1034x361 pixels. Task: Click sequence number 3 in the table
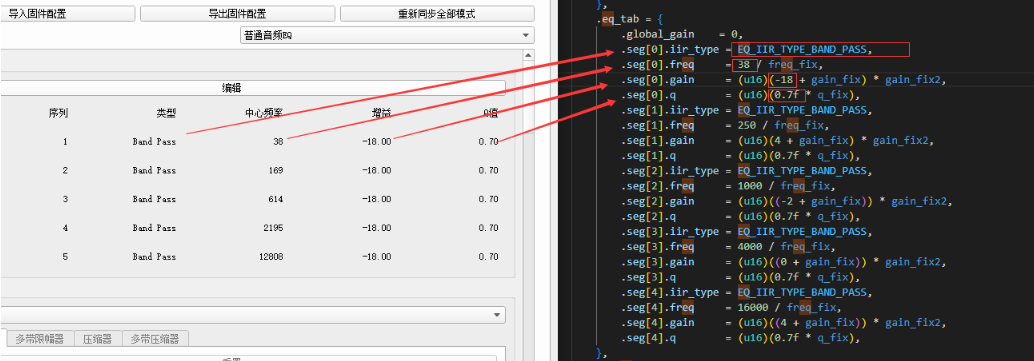tap(65, 199)
